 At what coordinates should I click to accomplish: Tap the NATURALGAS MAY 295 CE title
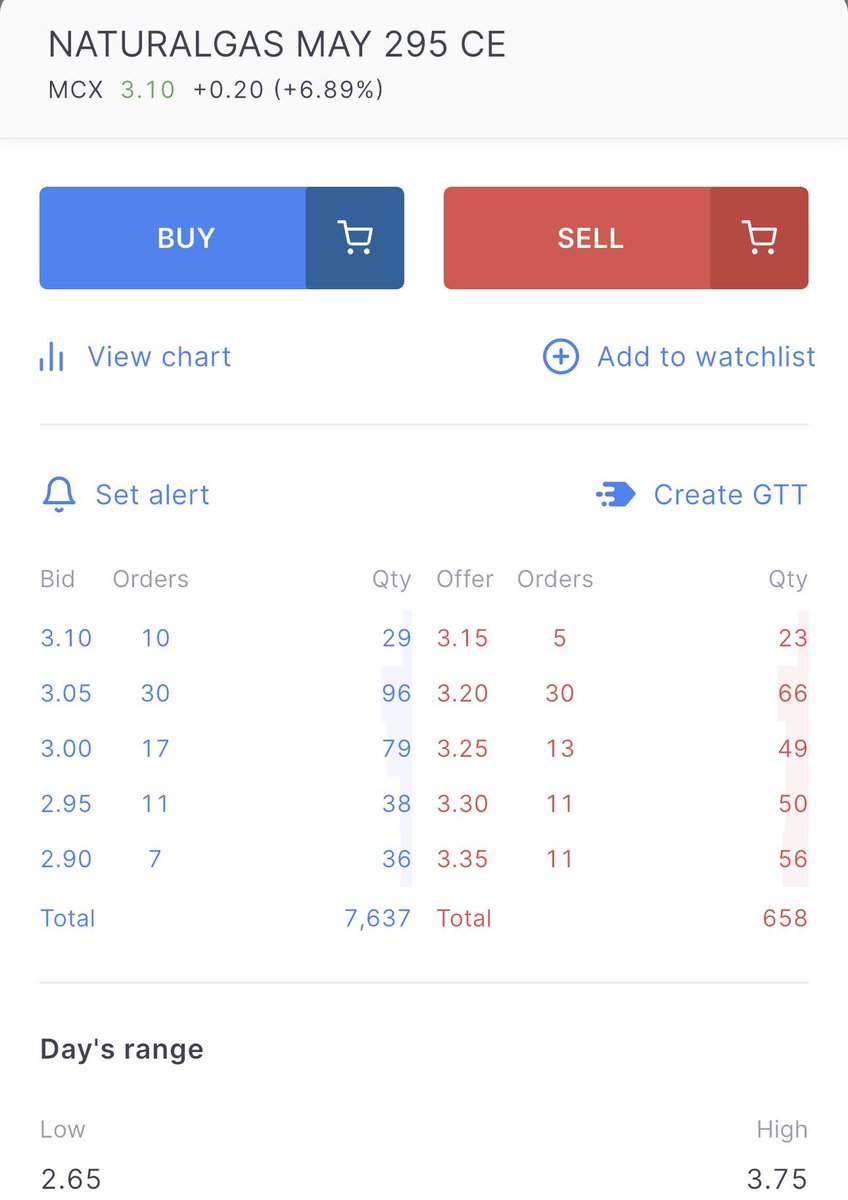pos(277,45)
